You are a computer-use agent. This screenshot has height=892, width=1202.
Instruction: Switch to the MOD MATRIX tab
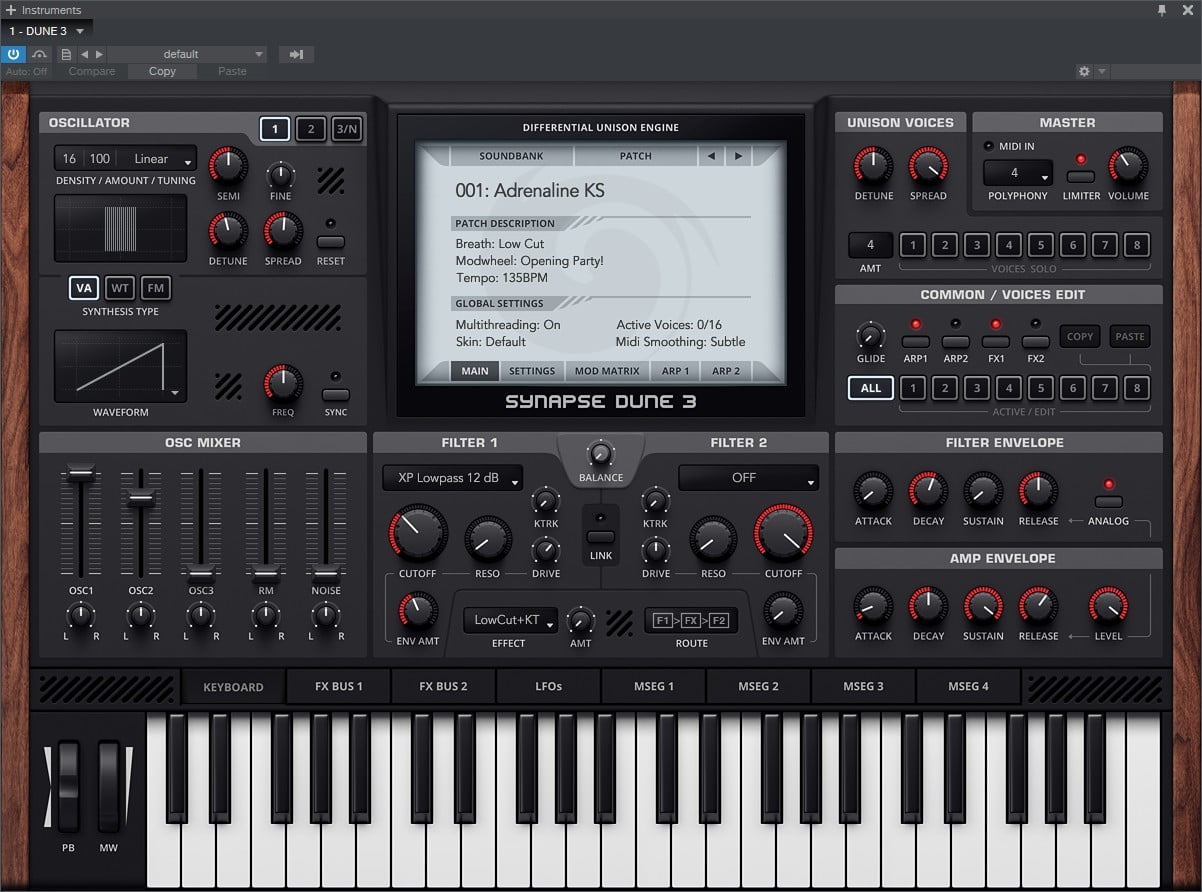click(x=606, y=371)
